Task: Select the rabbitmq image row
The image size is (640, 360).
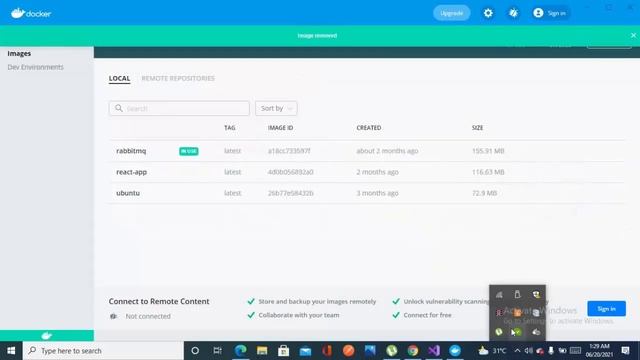Action: [367, 151]
